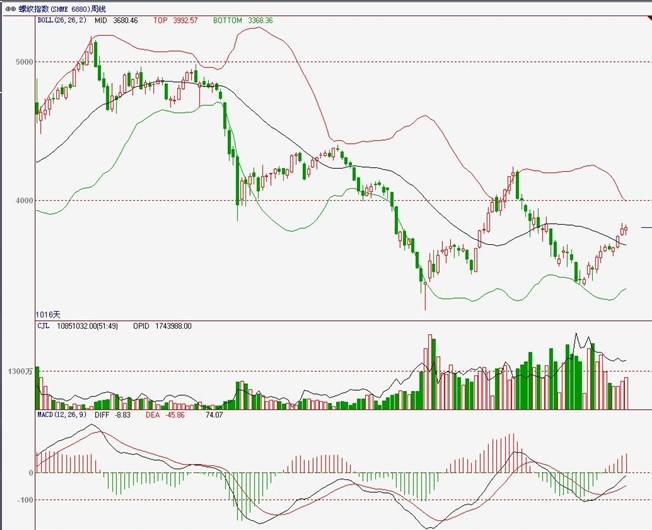Image resolution: width=652 pixels, height=530 pixels.
Task: Click the dark red corner marker at top right
Action: coord(649,17)
